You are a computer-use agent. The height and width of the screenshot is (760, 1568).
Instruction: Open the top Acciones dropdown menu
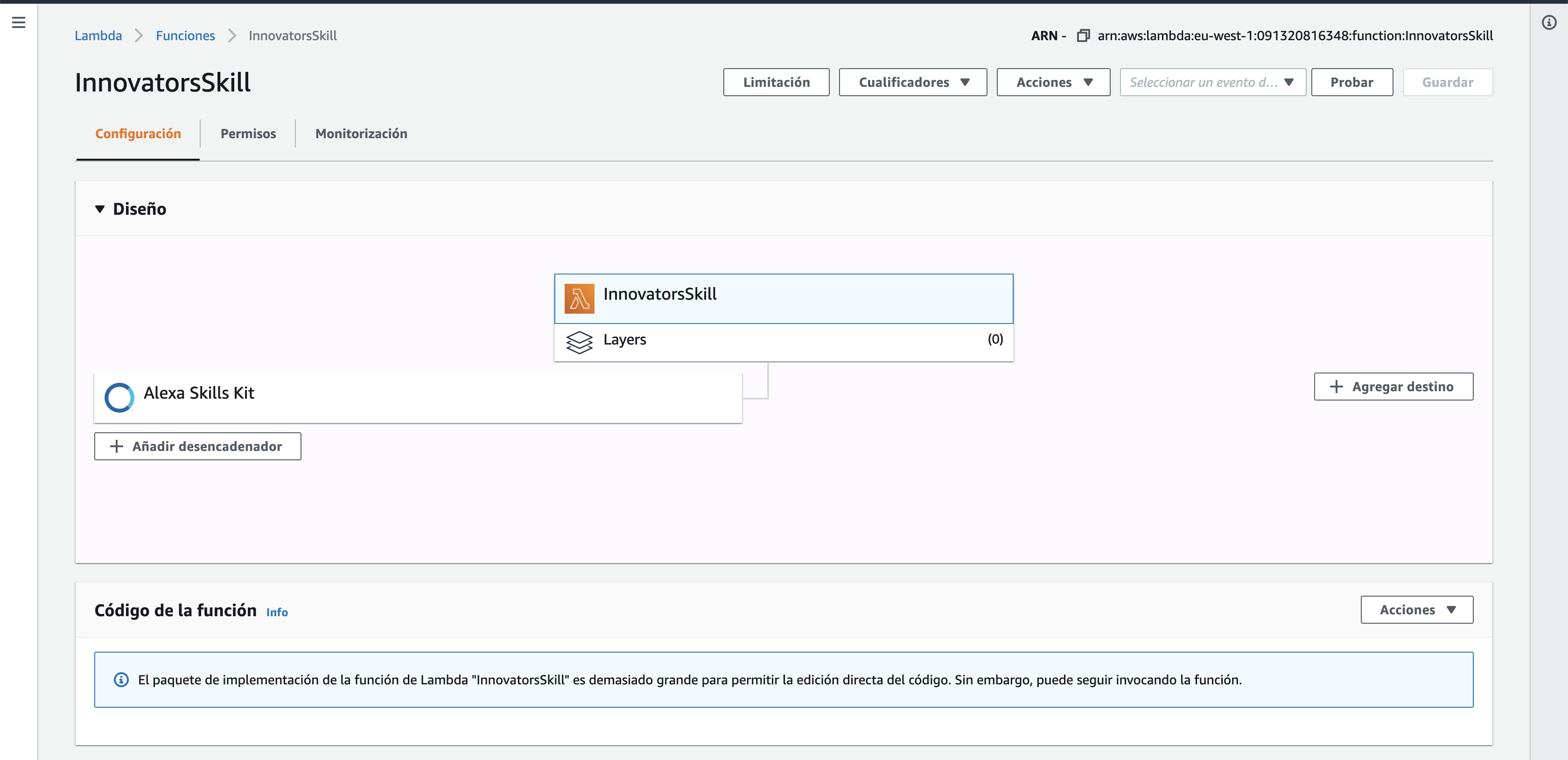point(1053,82)
